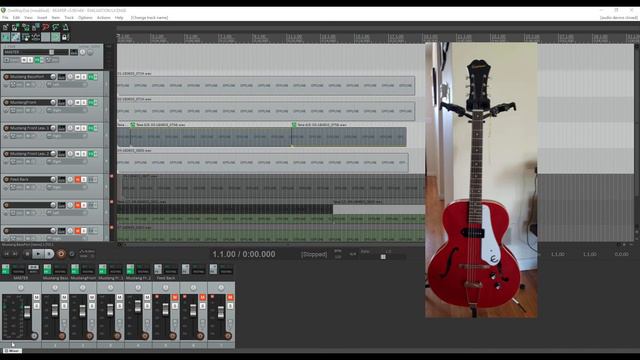
Task: Open input dropdown on Mustang BassPort track
Action: click(x=67, y=85)
